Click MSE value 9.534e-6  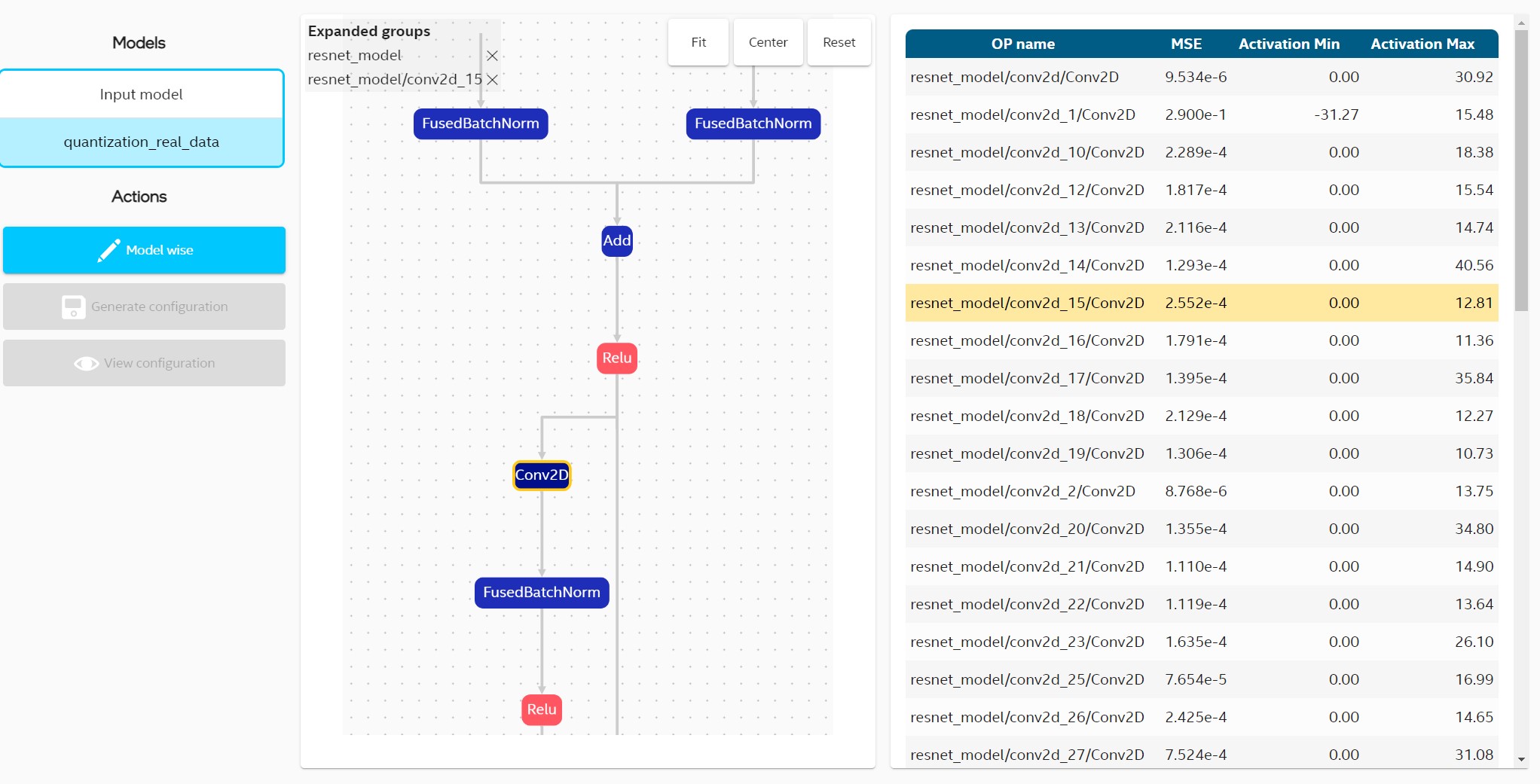tap(1196, 77)
